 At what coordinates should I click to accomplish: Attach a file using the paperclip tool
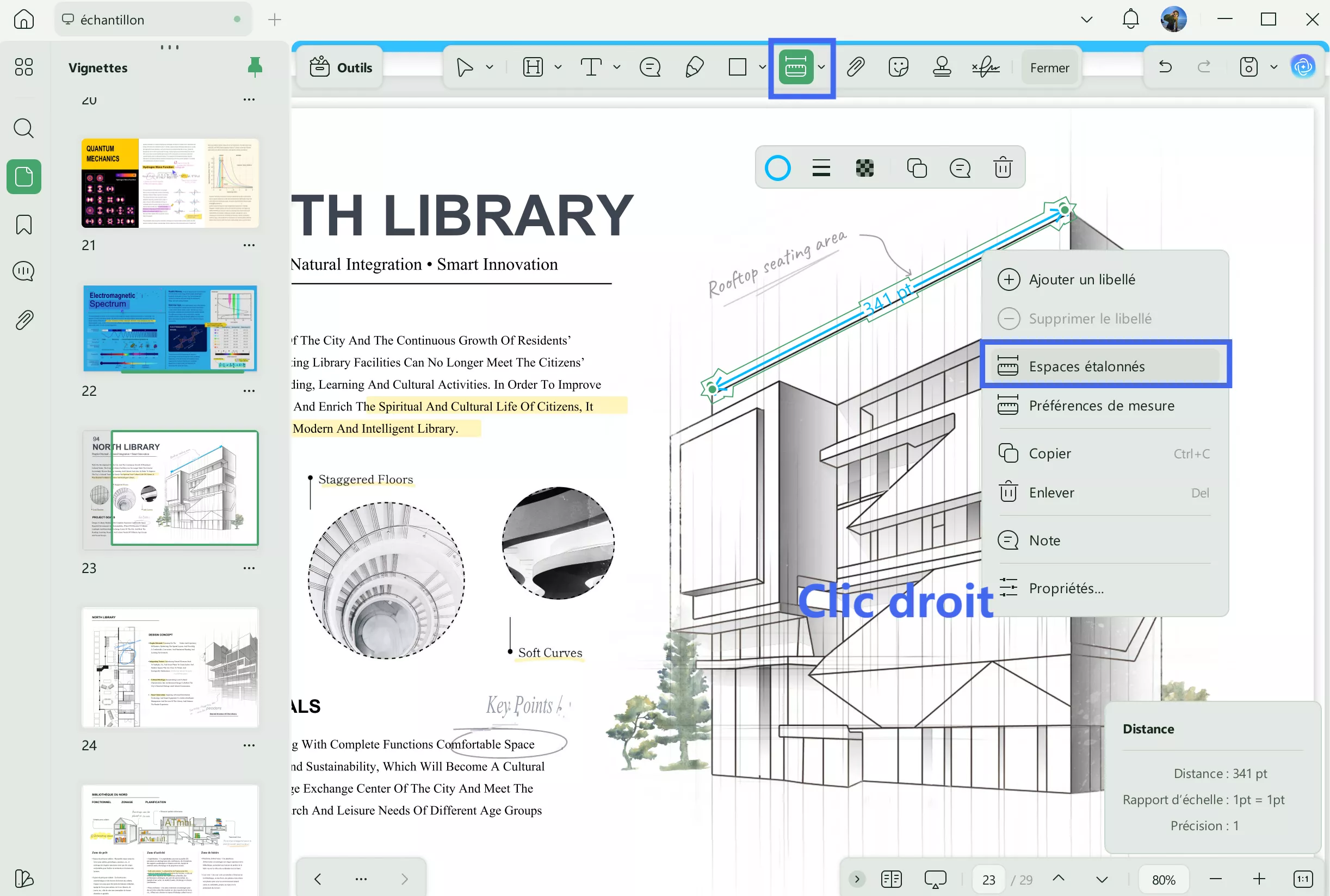click(855, 67)
